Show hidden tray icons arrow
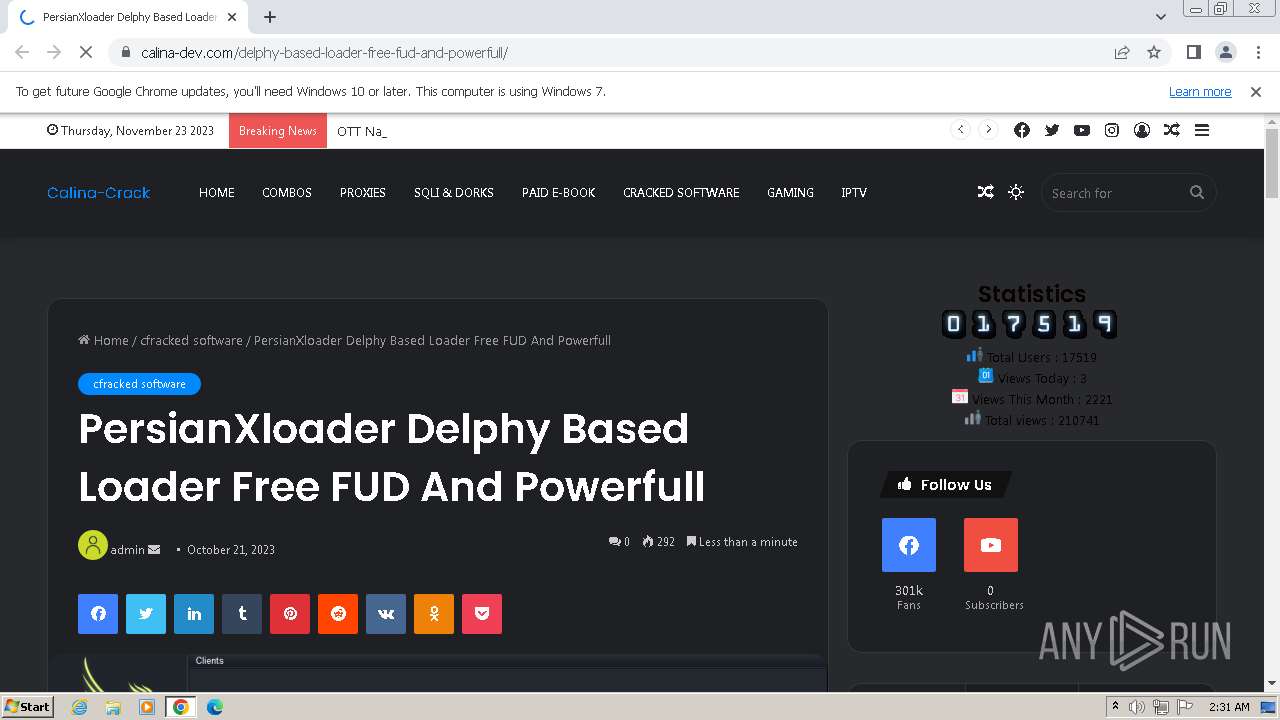Viewport: 1280px width, 720px height. (1115, 706)
